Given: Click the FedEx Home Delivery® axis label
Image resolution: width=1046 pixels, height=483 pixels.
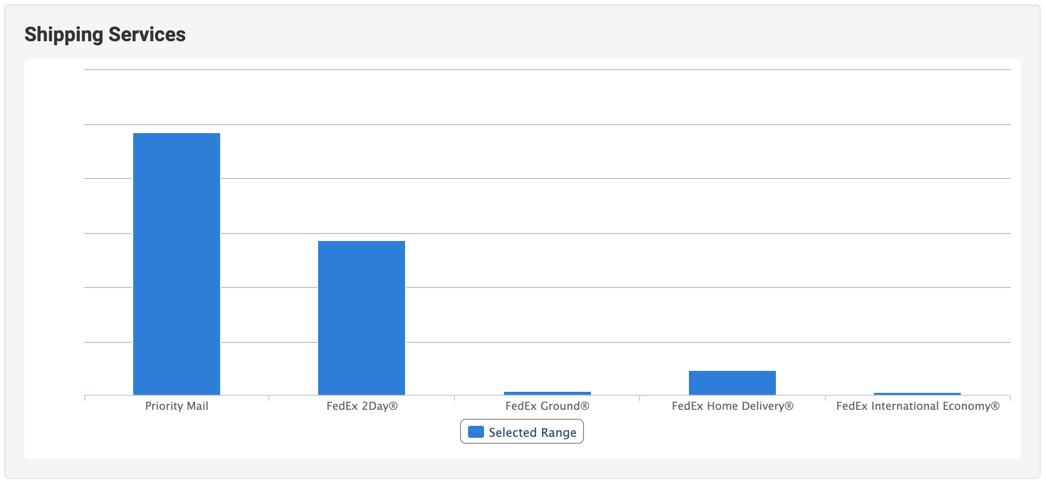Looking at the screenshot, I should click(732, 406).
